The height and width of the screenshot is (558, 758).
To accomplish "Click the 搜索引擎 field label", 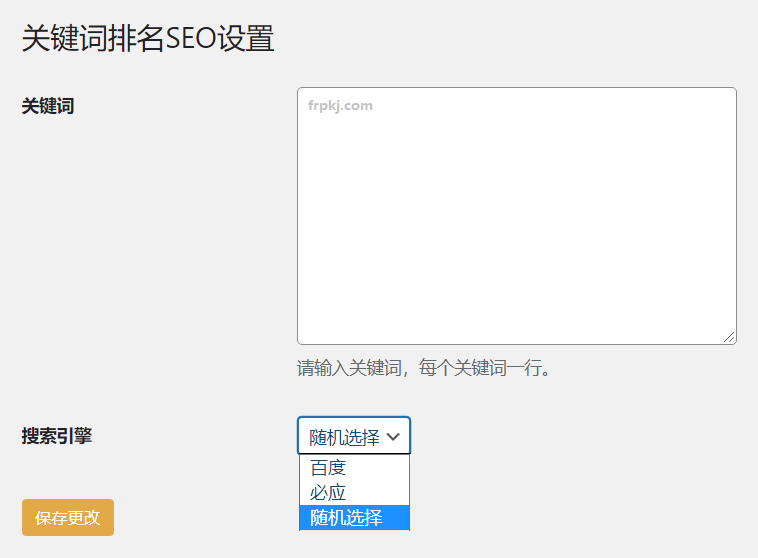I will pos(57,436).
